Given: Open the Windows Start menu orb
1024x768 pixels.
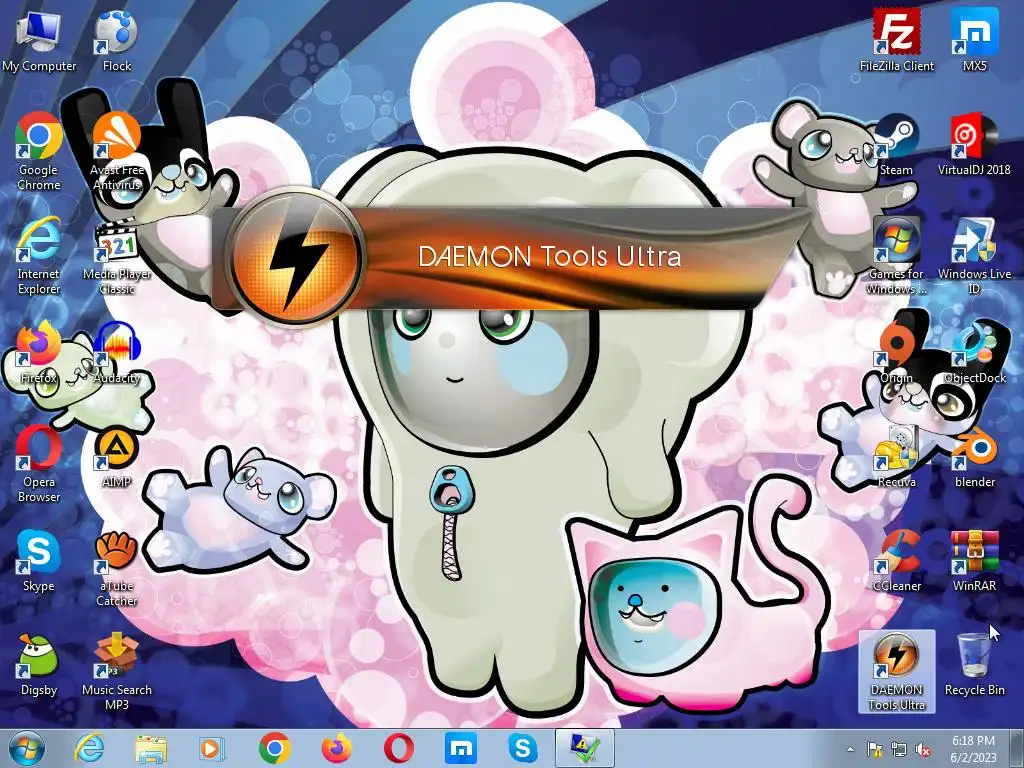Looking at the screenshot, I should (27, 748).
